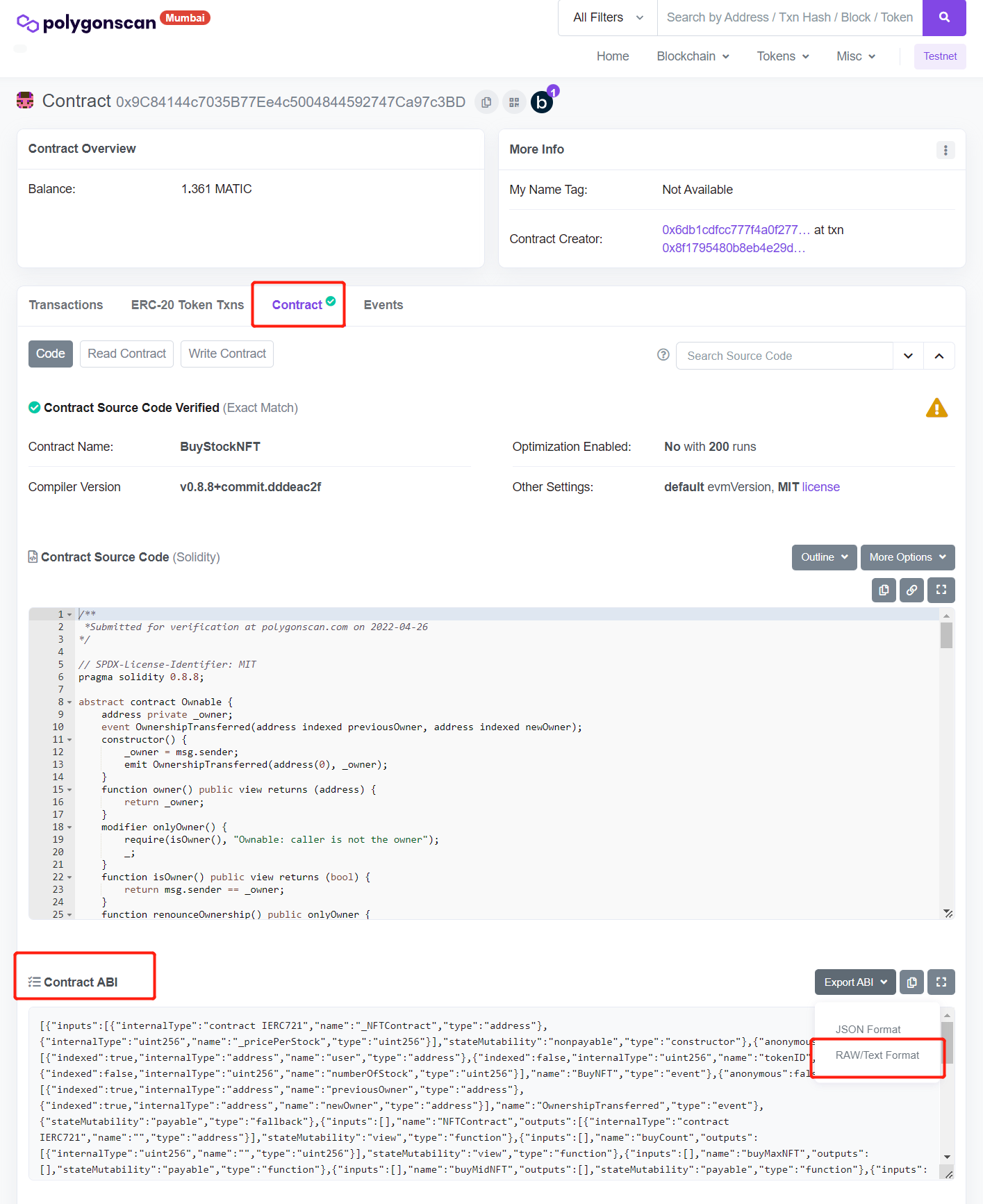Open the All Filters dropdown
The image size is (983, 1204).
pyautogui.click(x=608, y=17)
